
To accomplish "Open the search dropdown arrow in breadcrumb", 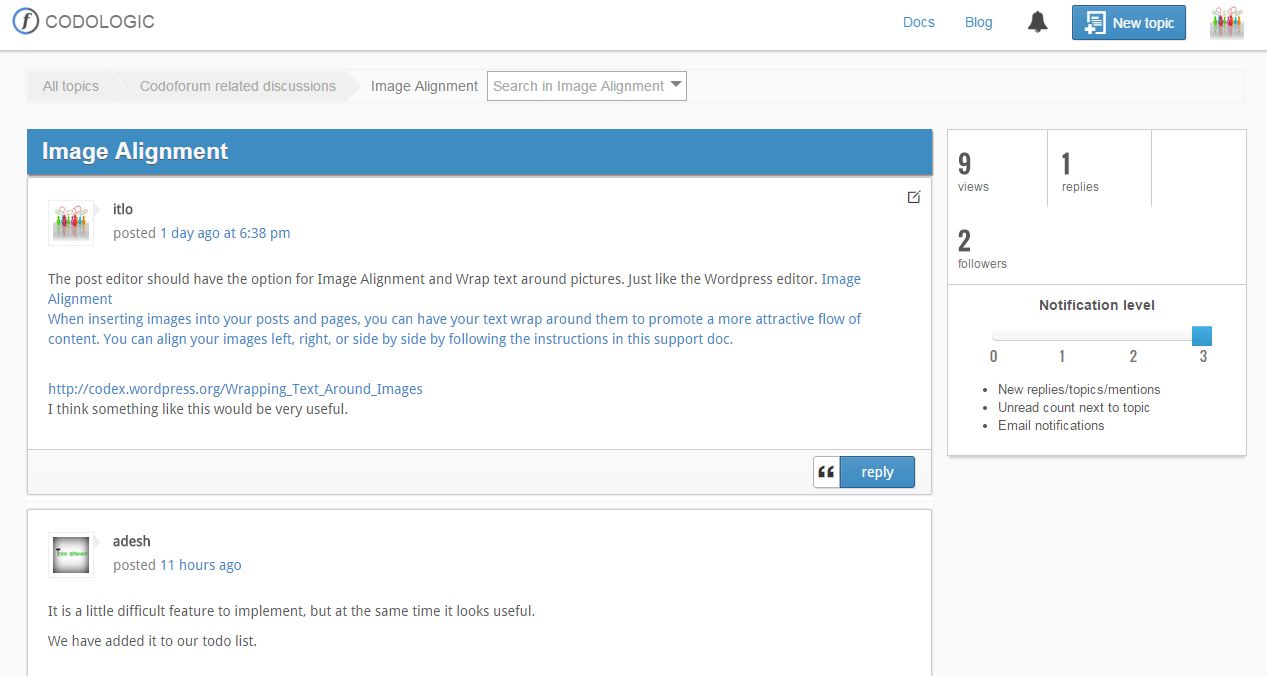I will click(x=676, y=85).
